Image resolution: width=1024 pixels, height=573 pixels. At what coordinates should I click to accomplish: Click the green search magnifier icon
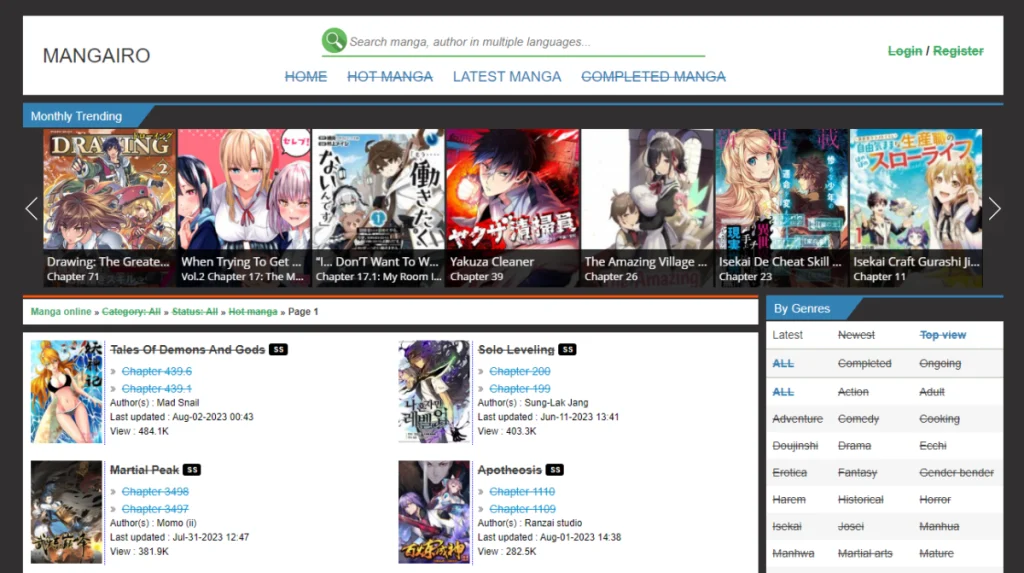(334, 41)
